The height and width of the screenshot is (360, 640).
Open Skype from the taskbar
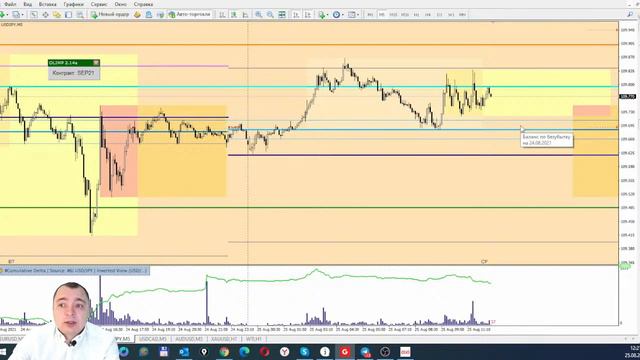304,351
